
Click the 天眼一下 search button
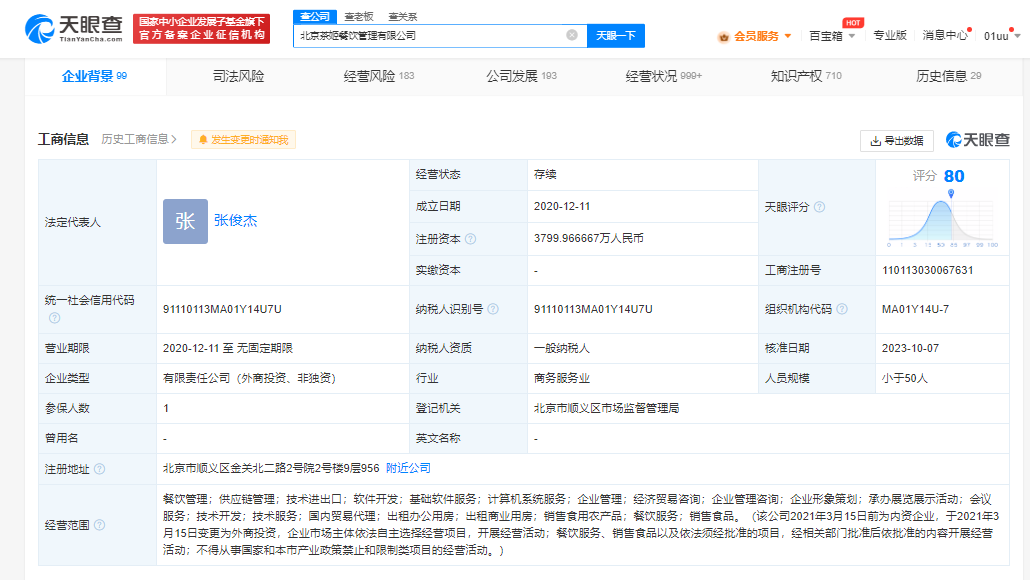[x=616, y=35]
